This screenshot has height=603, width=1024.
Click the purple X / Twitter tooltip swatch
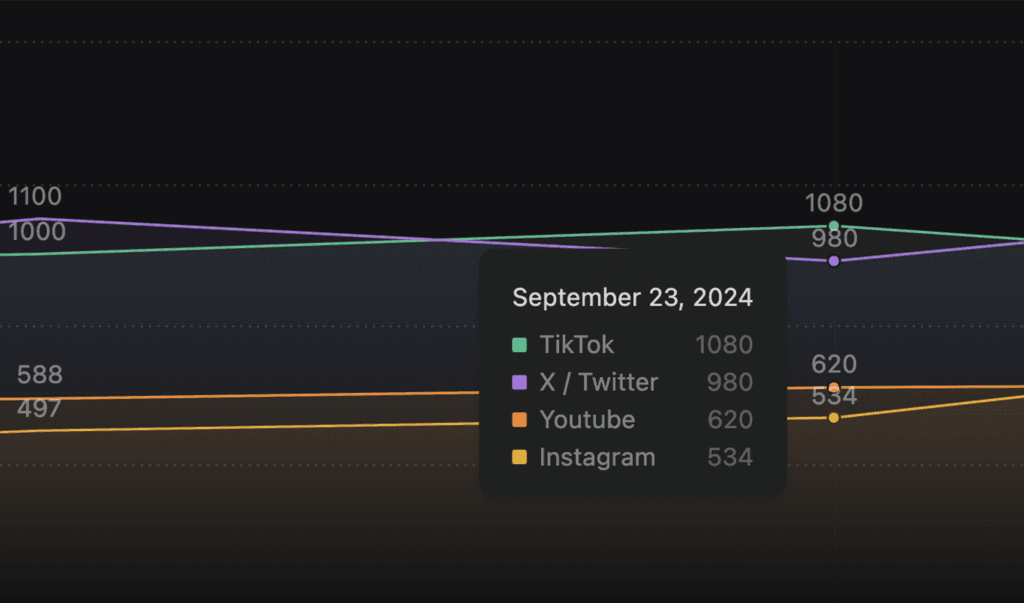[x=520, y=382]
